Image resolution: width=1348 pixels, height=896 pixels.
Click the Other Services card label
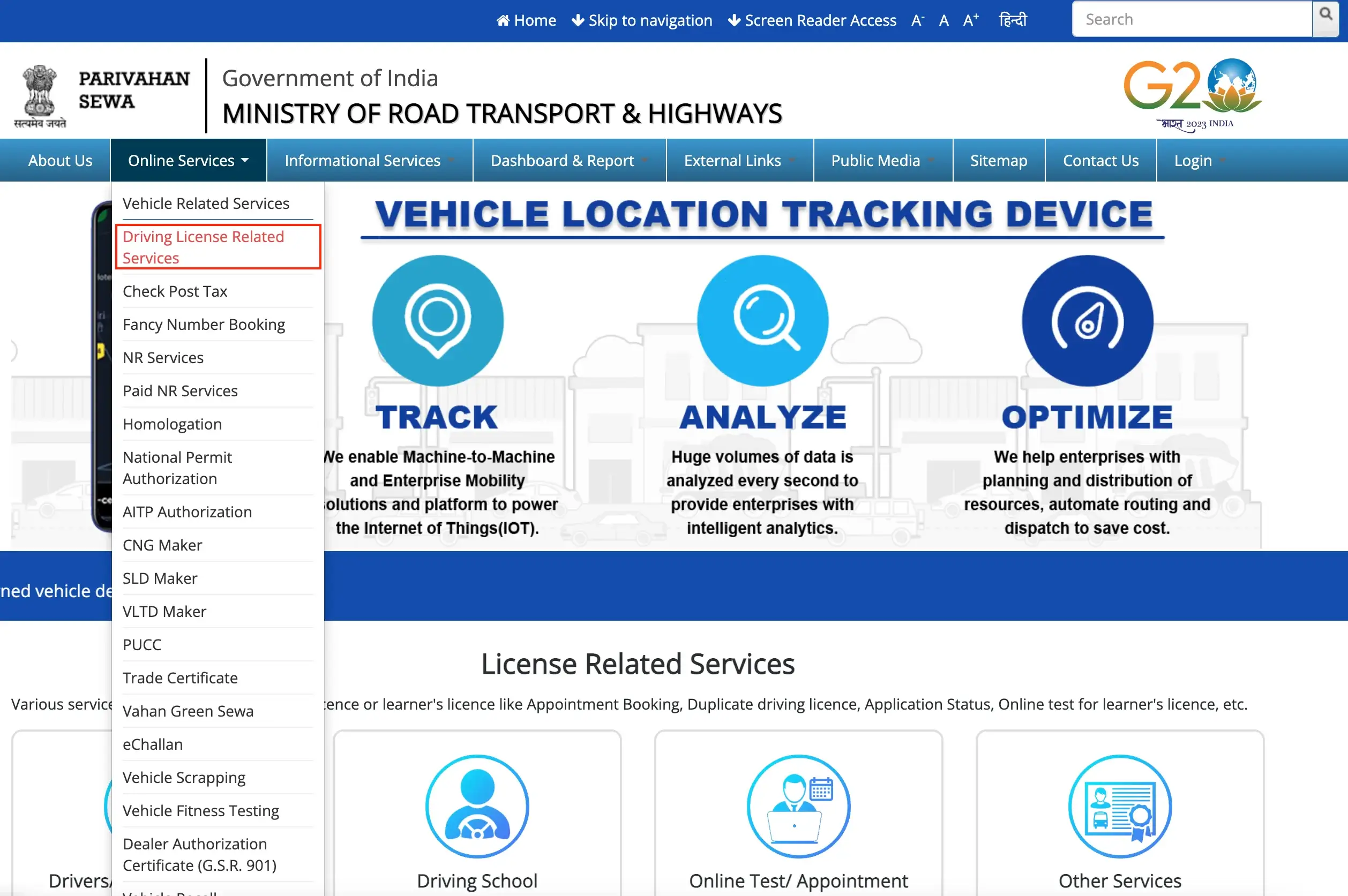click(1120, 880)
